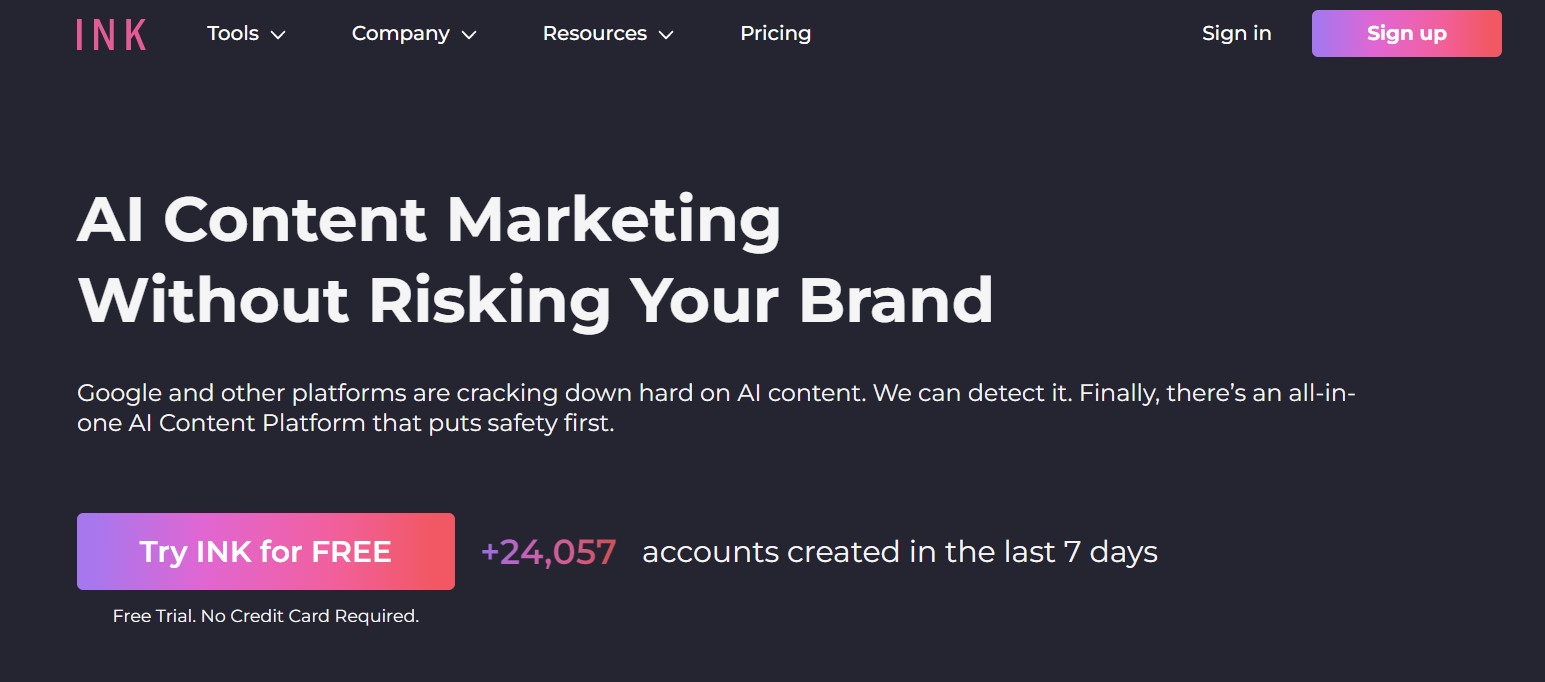Click the 'Free Trial. No Credit Card Required.' note

click(x=266, y=616)
